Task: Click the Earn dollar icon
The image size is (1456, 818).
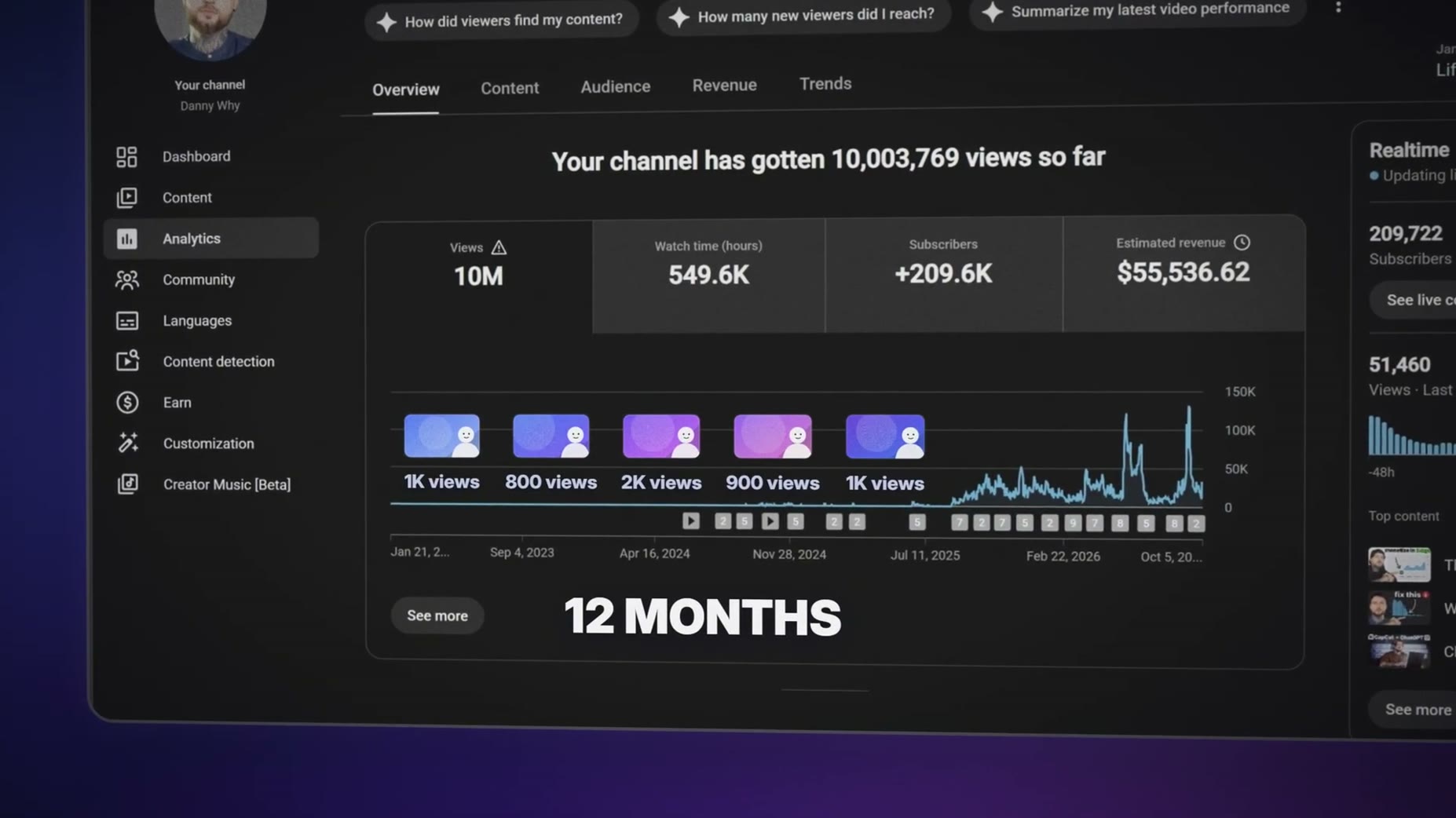Action: tap(127, 402)
